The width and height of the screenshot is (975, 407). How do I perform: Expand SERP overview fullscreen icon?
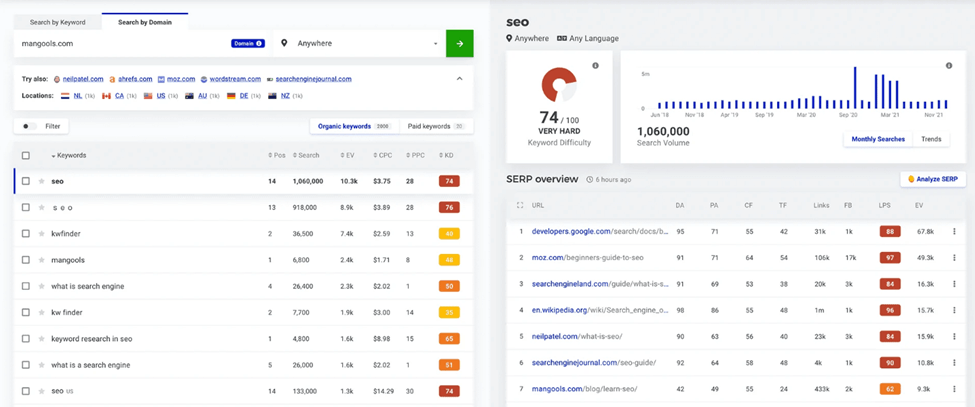pos(520,204)
